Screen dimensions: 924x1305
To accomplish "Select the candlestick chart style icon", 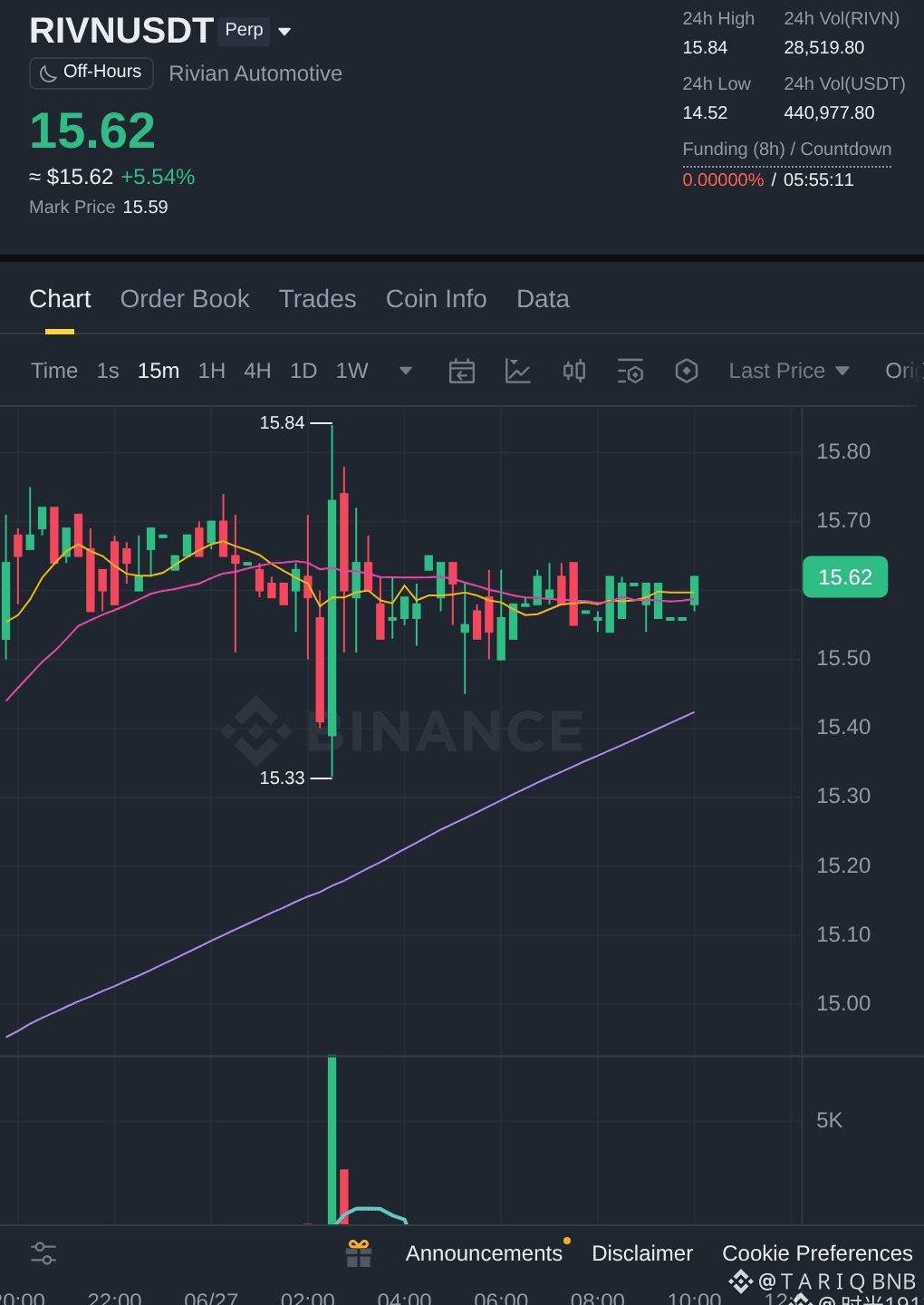I will click(x=574, y=371).
